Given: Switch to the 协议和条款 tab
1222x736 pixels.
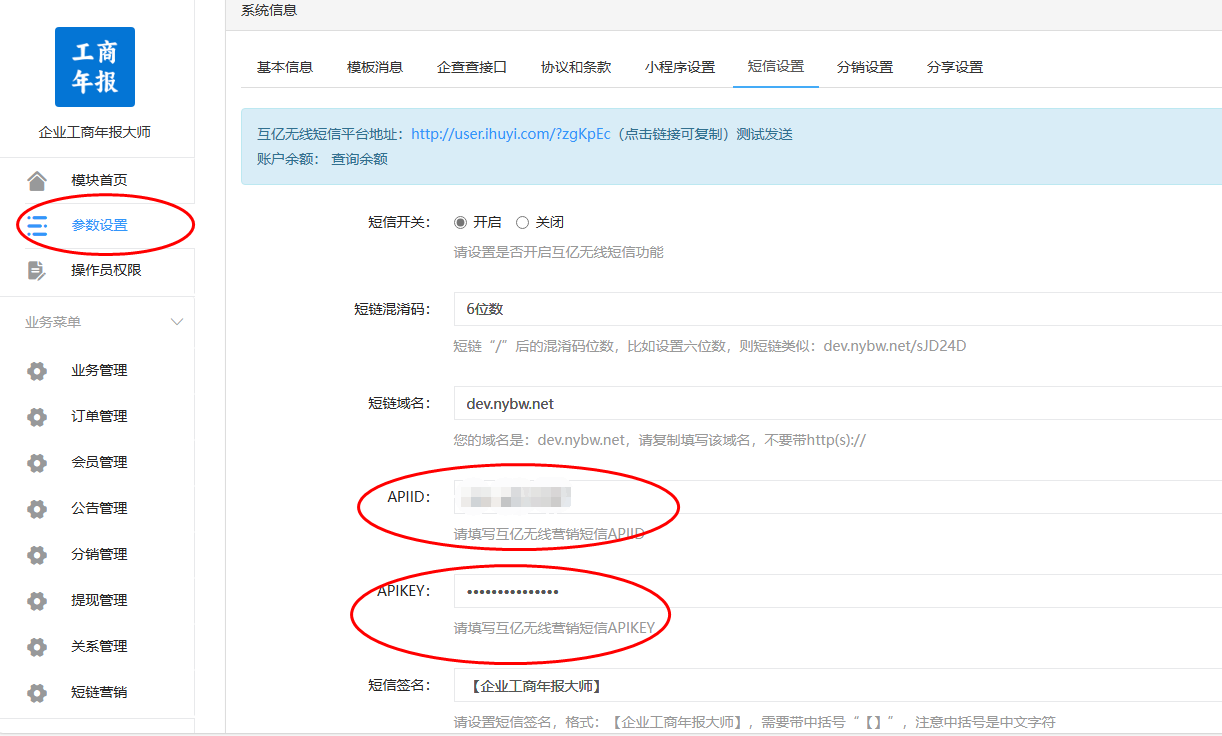Looking at the screenshot, I should point(576,67).
